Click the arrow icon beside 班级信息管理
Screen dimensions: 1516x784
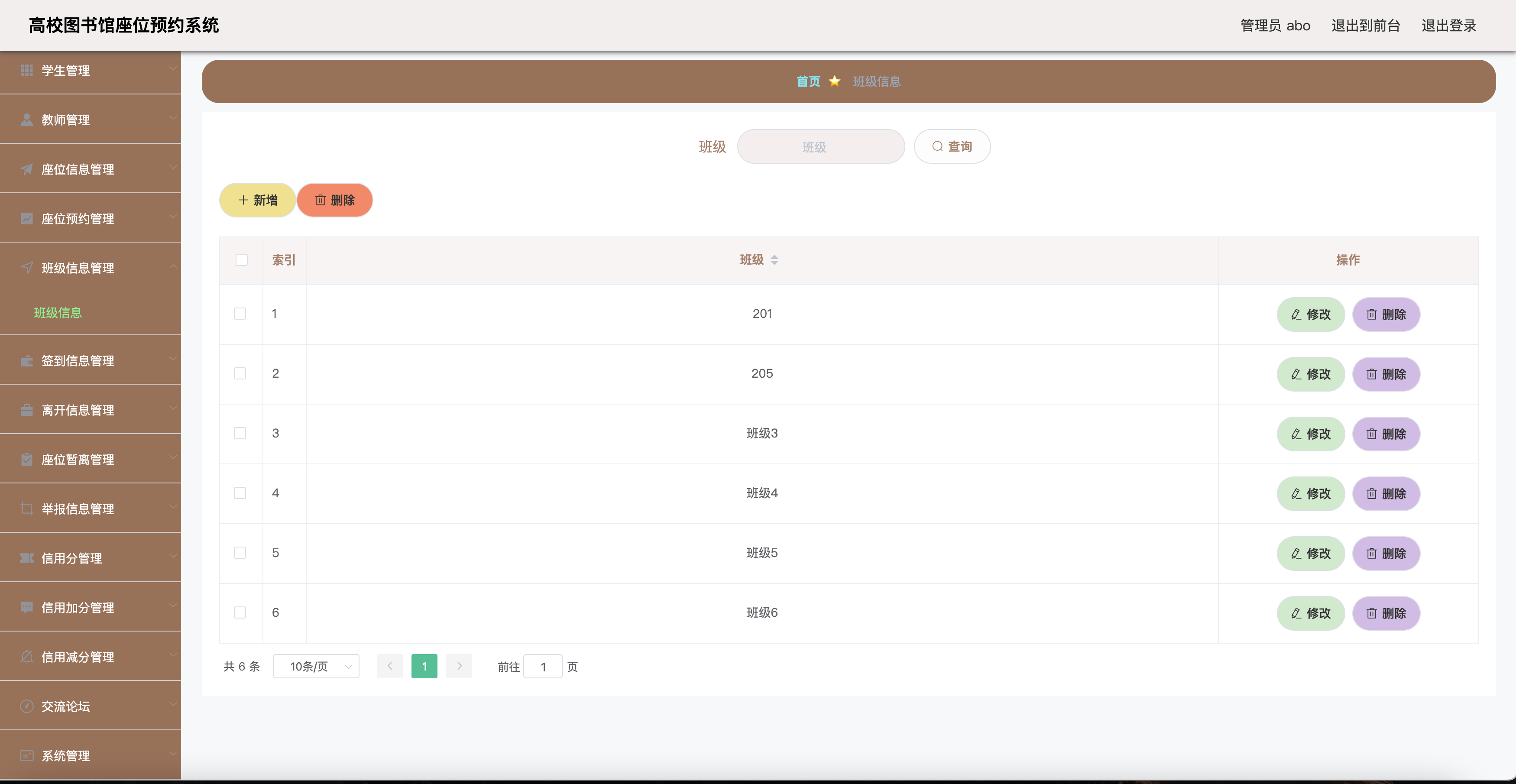(x=26, y=269)
